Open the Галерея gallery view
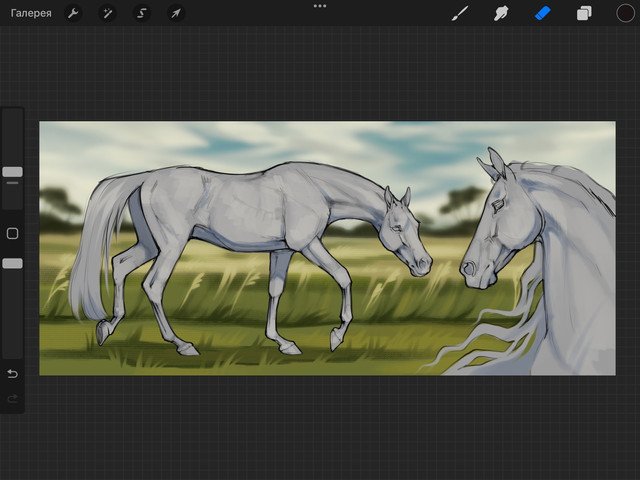This screenshot has width=640, height=480. [x=31, y=13]
